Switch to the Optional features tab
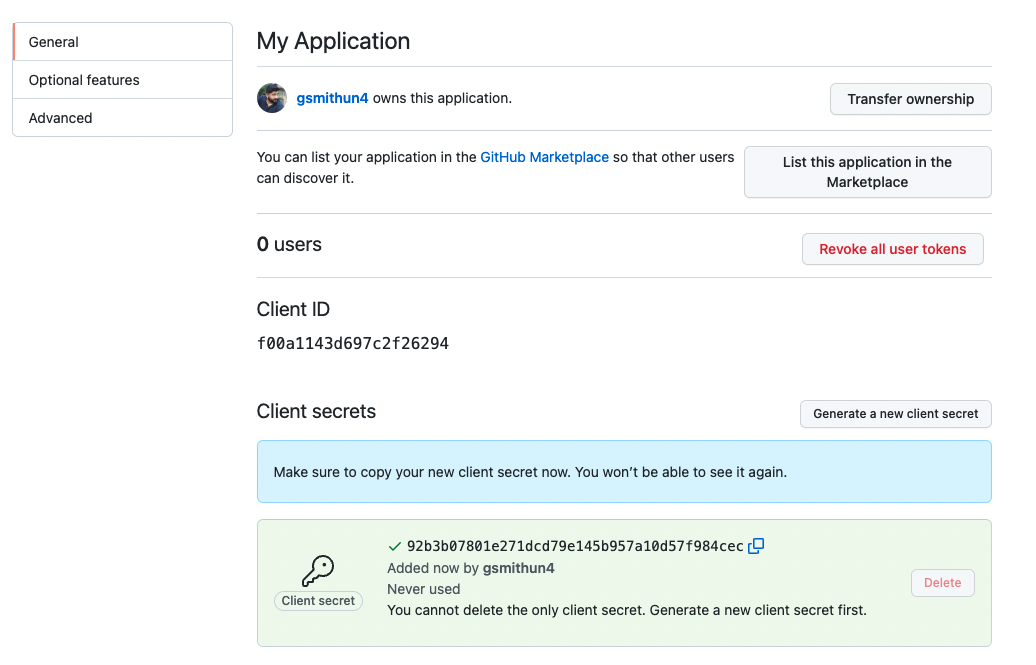This screenshot has width=1036, height=665. [122, 80]
